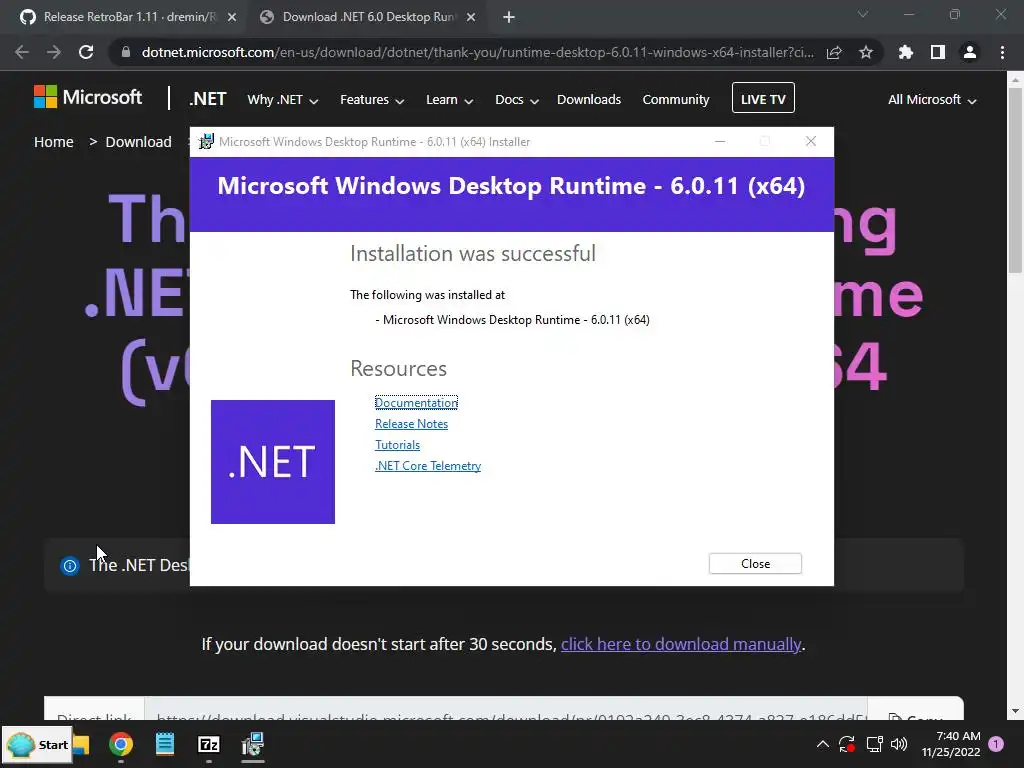Open the Start menu
The height and width of the screenshot is (768, 1024).
[x=36, y=744]
